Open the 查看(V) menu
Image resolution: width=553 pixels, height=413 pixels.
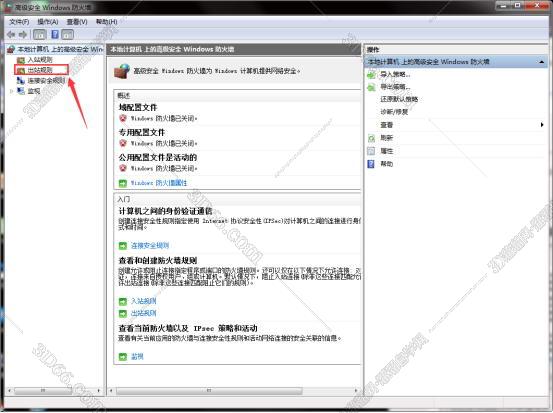(x=77, y=22)
